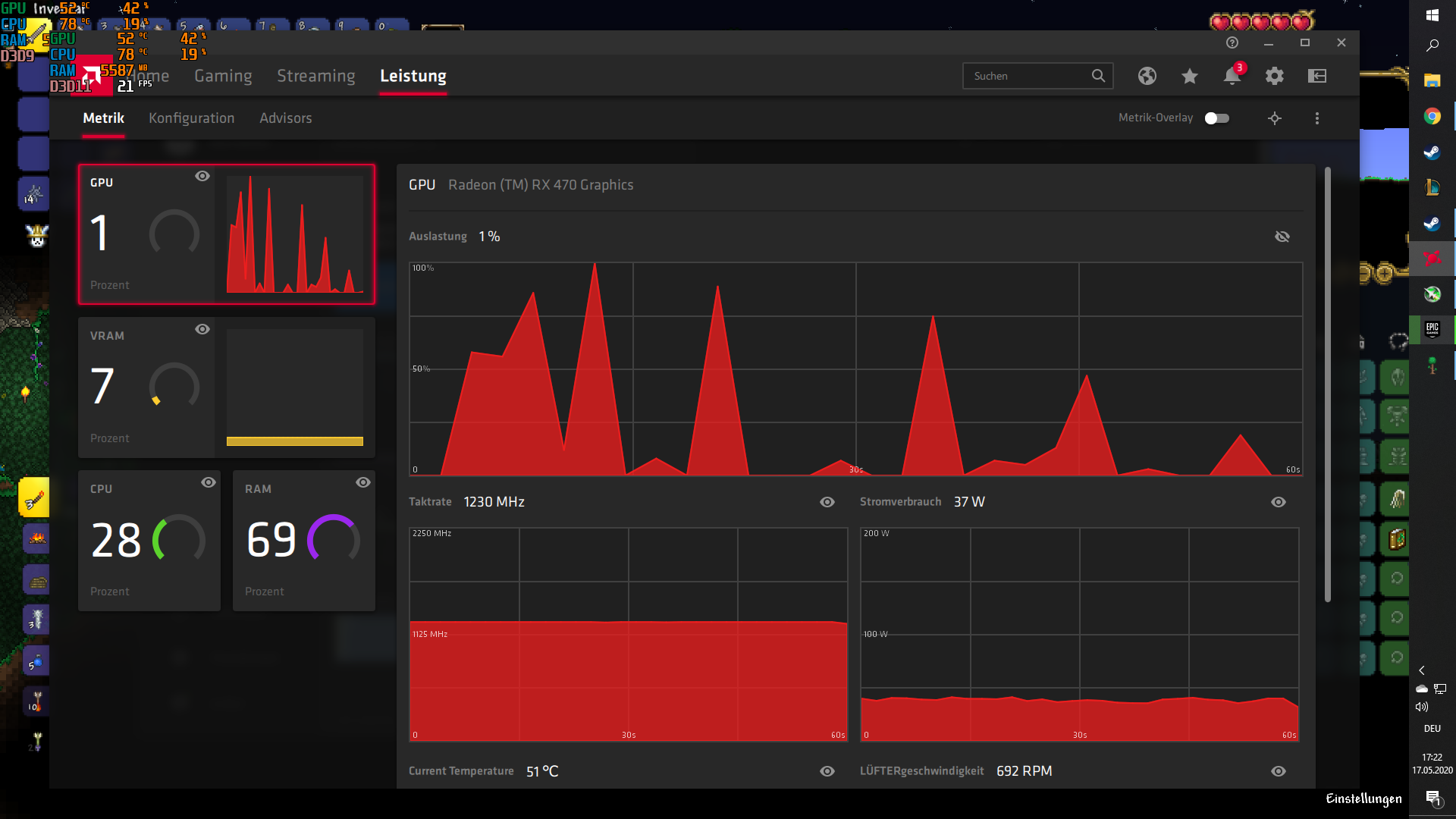
Task: Toggle visibility eye on VRAM tile
Action: [202, 329]
